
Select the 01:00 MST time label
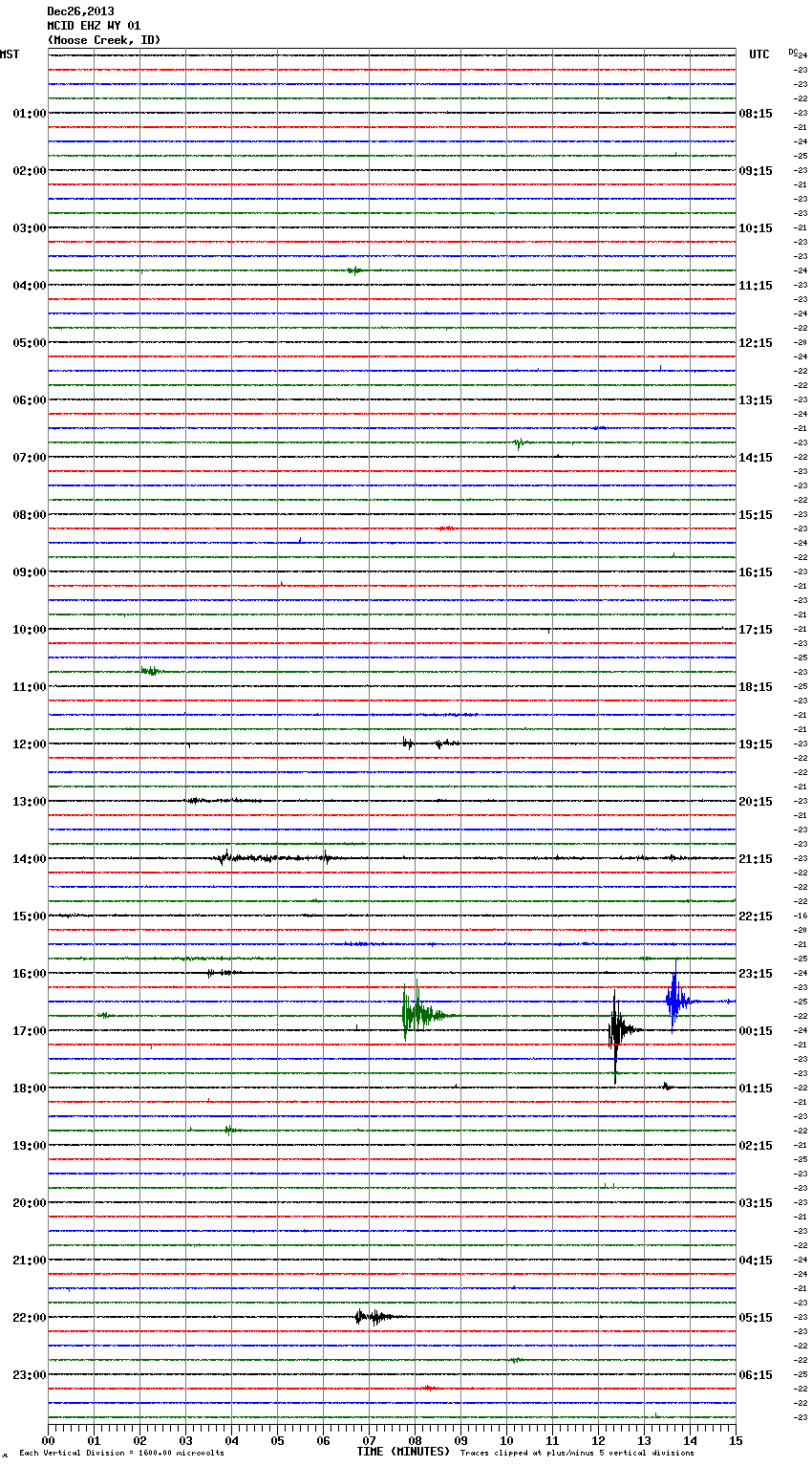(x=29, y=114)
